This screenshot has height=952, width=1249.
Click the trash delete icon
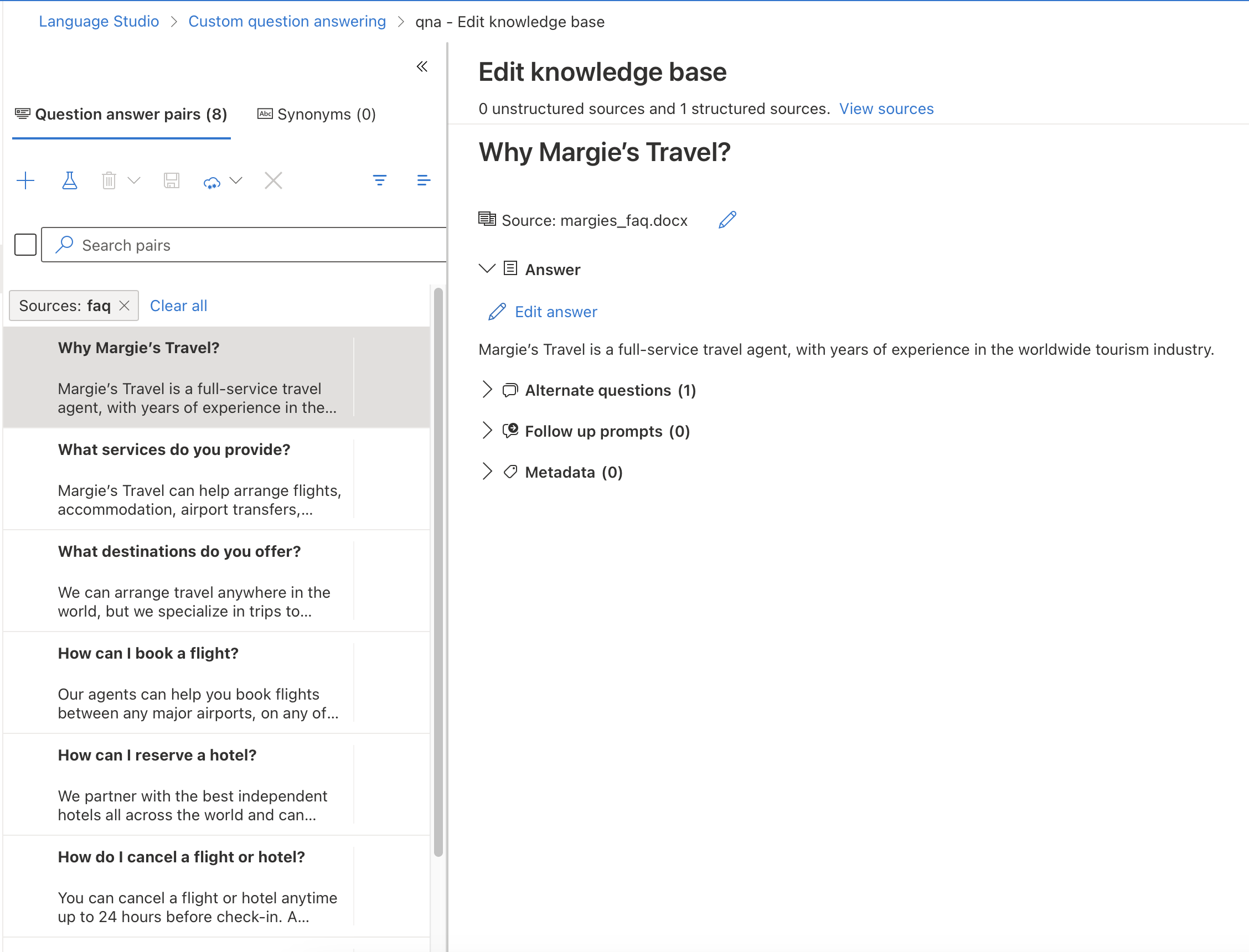click(x=109, y=181)
